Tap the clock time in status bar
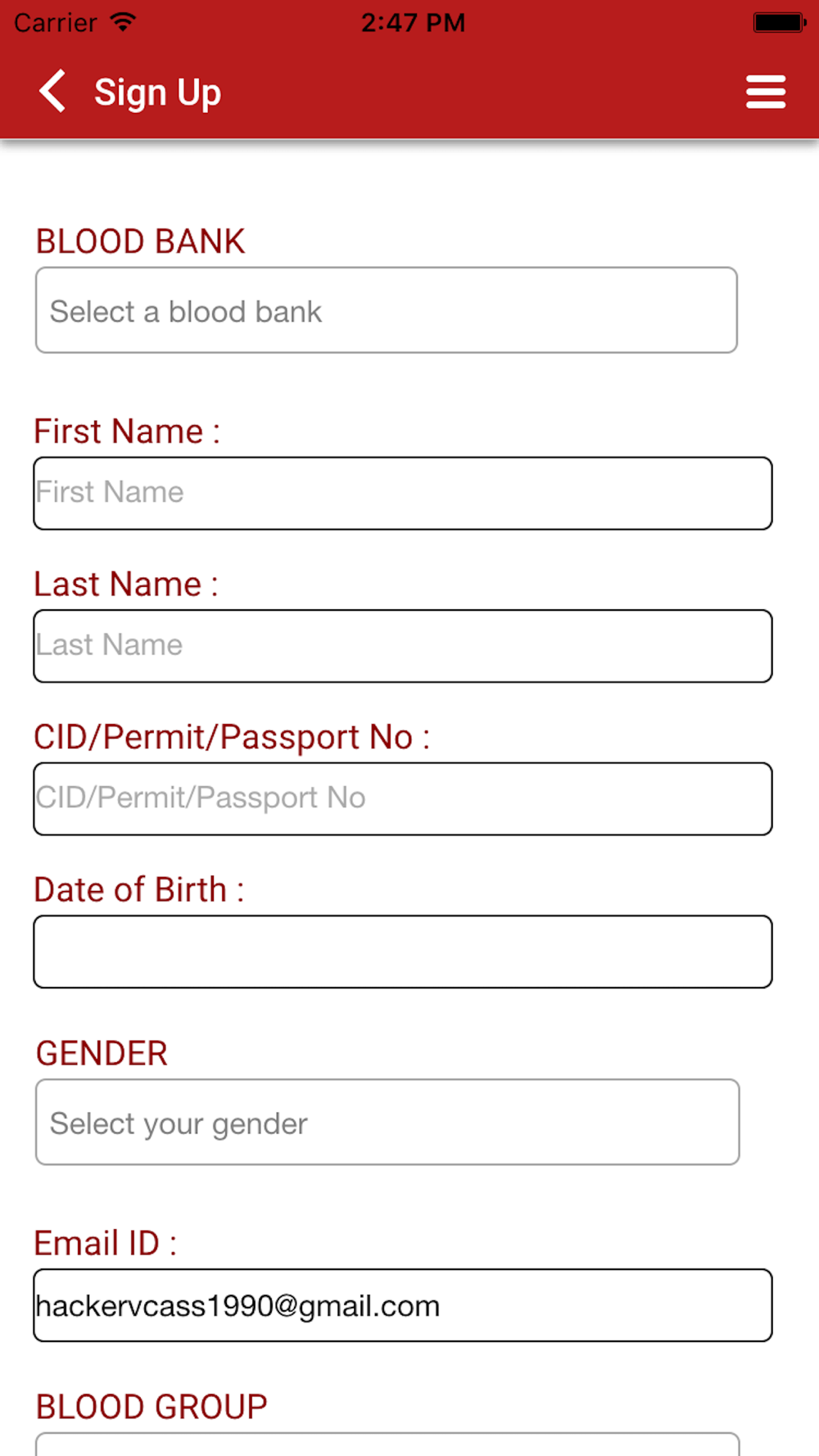The image size is (819, 1456). coord(413,22)
